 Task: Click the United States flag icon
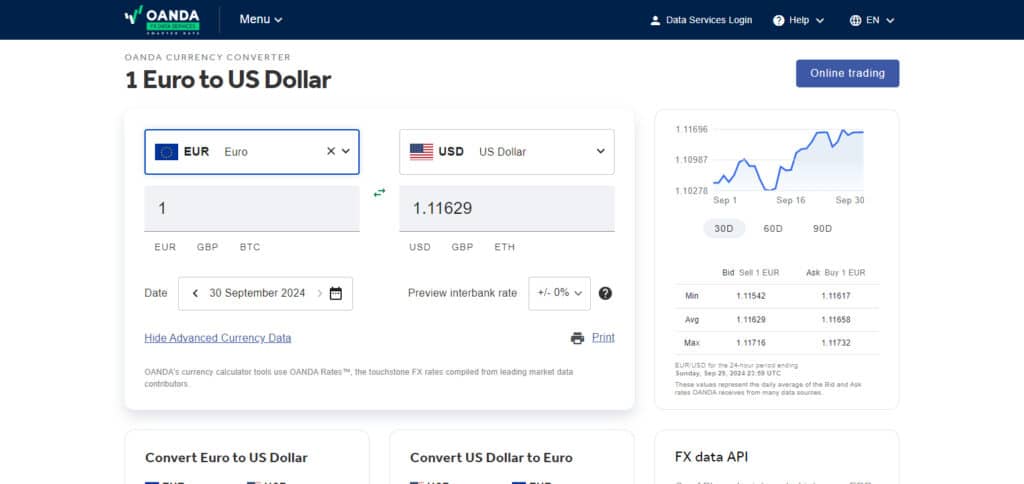pos(421,152)
